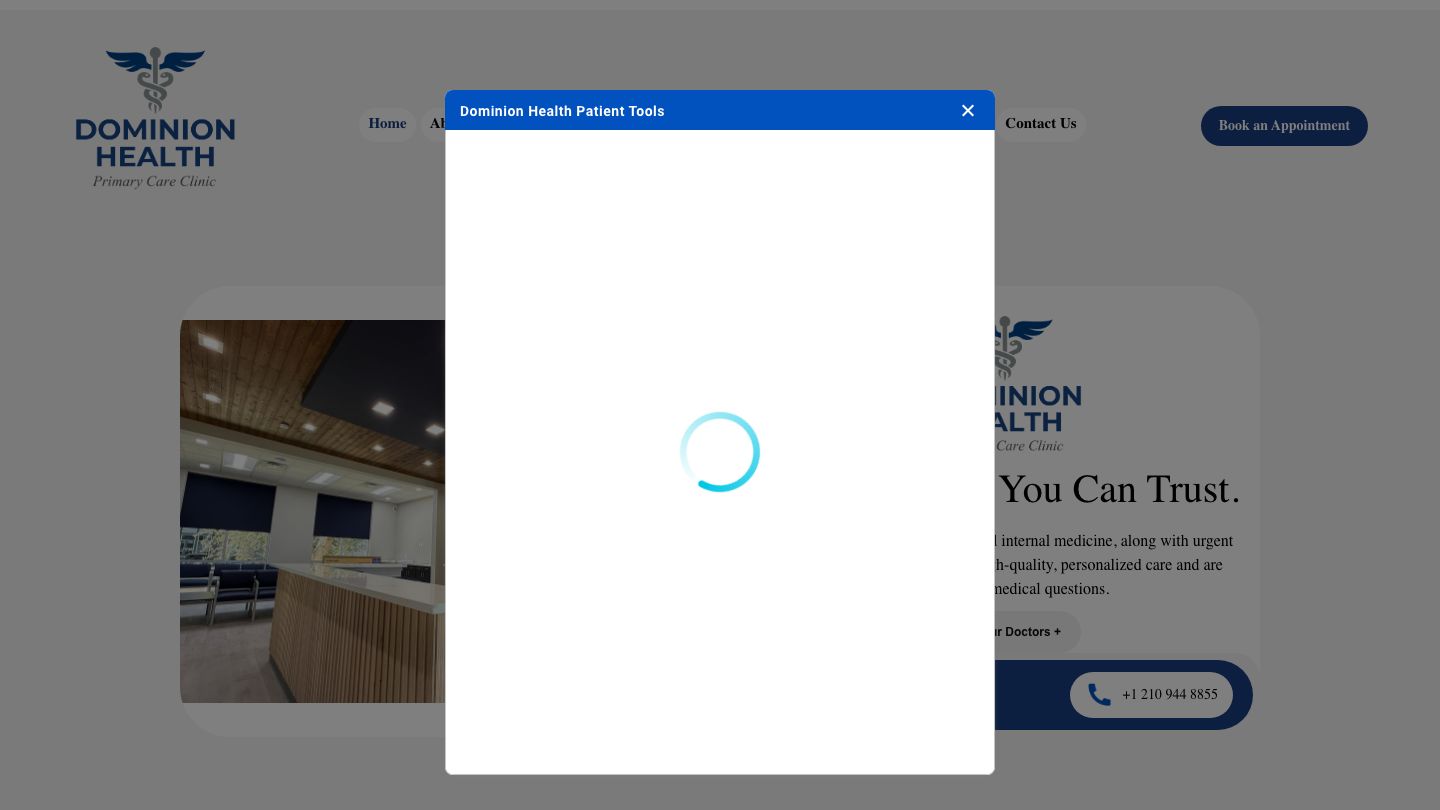Click the "You Can Trust." heading
The height and width of the screenshot is (810, 1440).
pyautogui.click(x=1119, y=490)
